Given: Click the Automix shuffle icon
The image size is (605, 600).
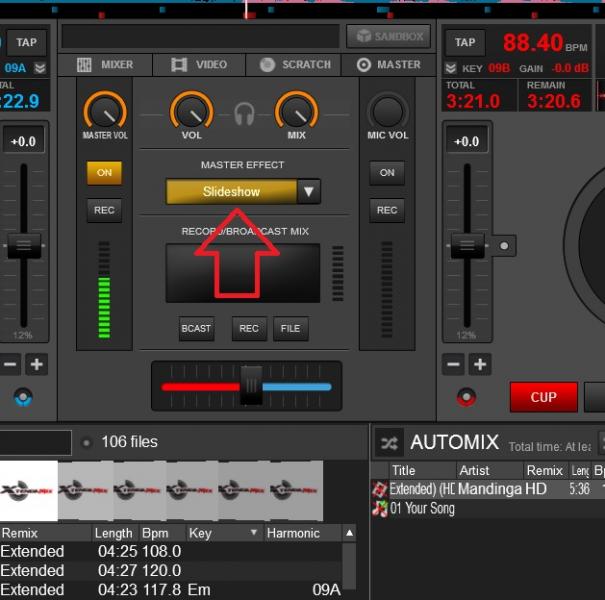Looking at the screenshot, I should point(388,443).
